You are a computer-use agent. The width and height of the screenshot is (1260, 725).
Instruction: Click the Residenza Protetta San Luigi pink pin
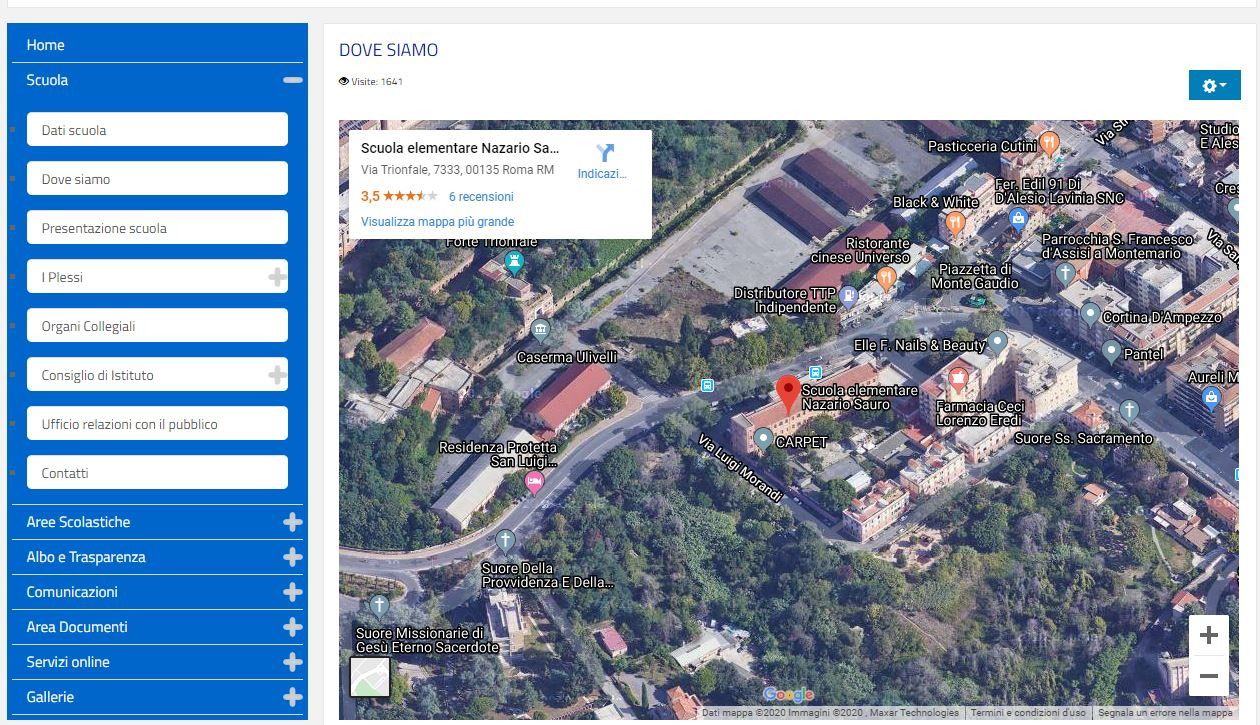coord(534,481)
